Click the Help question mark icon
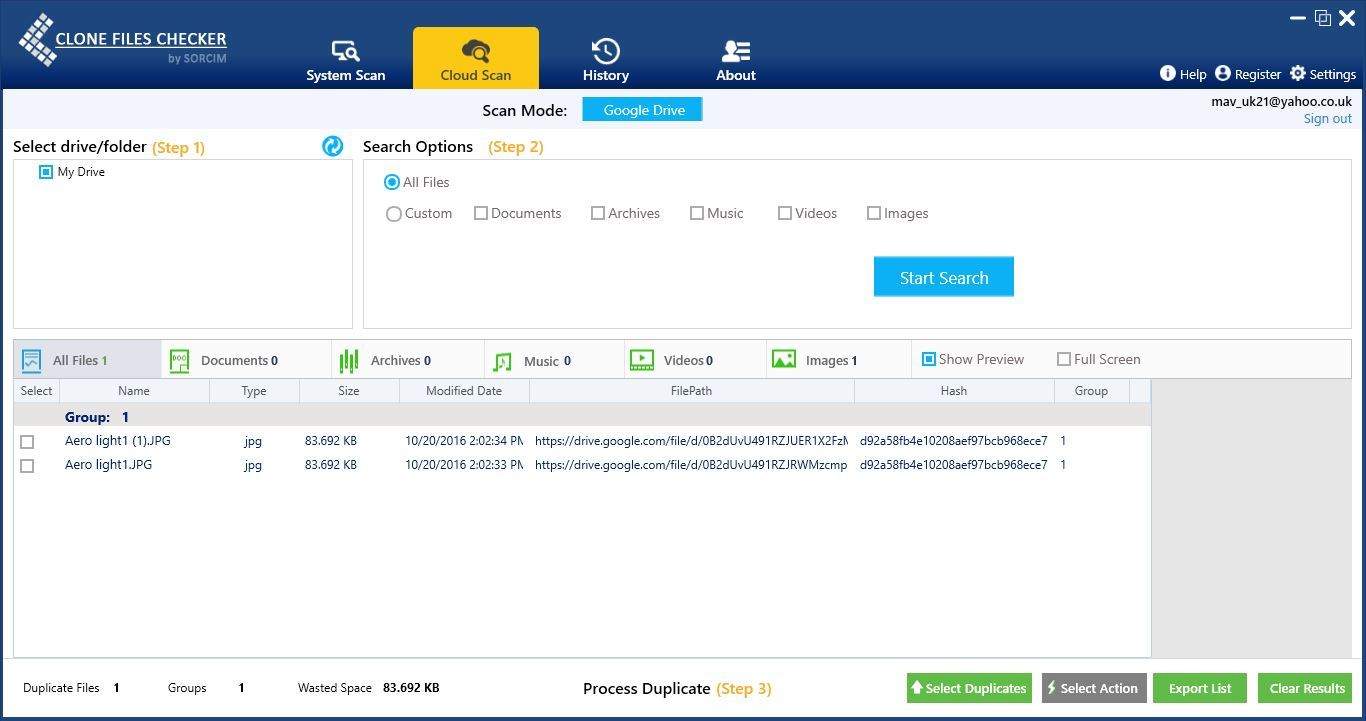The image size is (1366, 721). [x=1167, y=73]
